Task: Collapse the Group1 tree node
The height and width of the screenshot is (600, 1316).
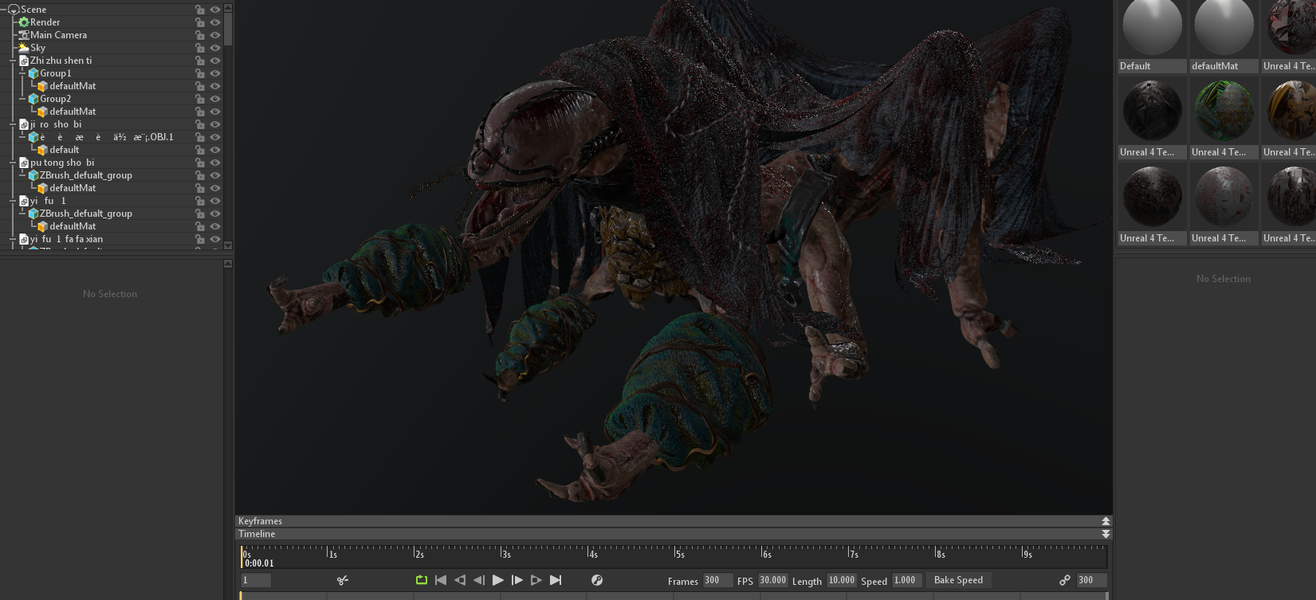Action: pyautogui.click(x=23, y=73)
